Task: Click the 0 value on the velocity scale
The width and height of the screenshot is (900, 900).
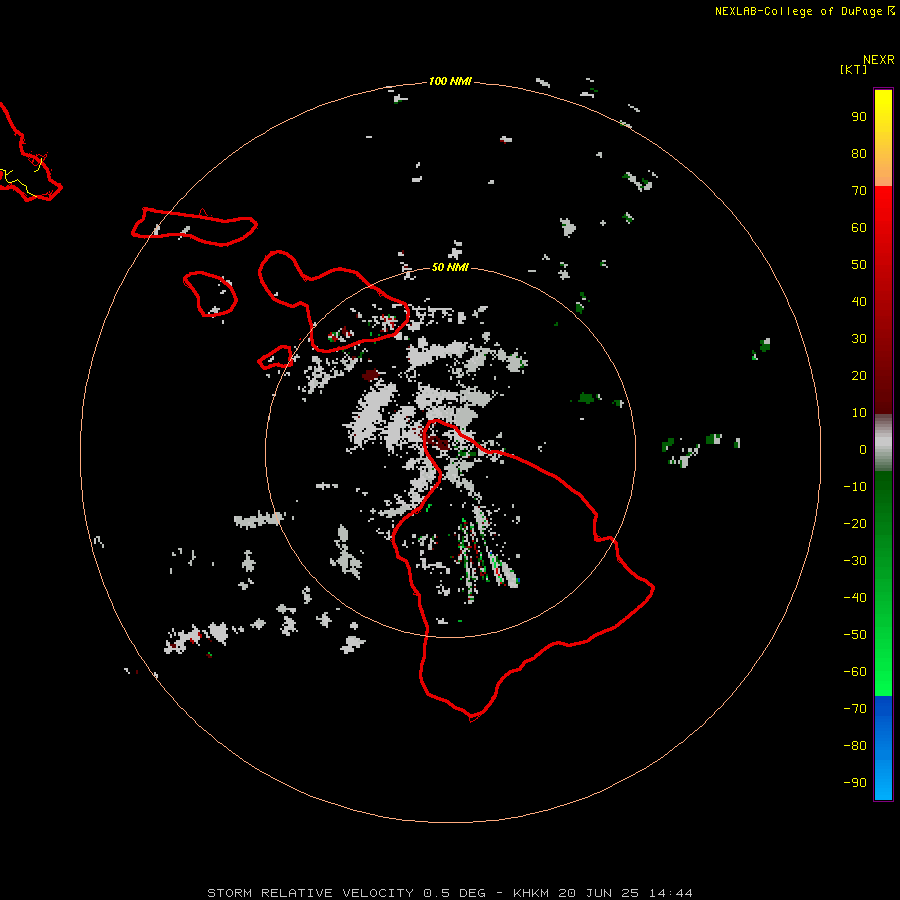Action: pyautogui.click(x=863, y=450)
